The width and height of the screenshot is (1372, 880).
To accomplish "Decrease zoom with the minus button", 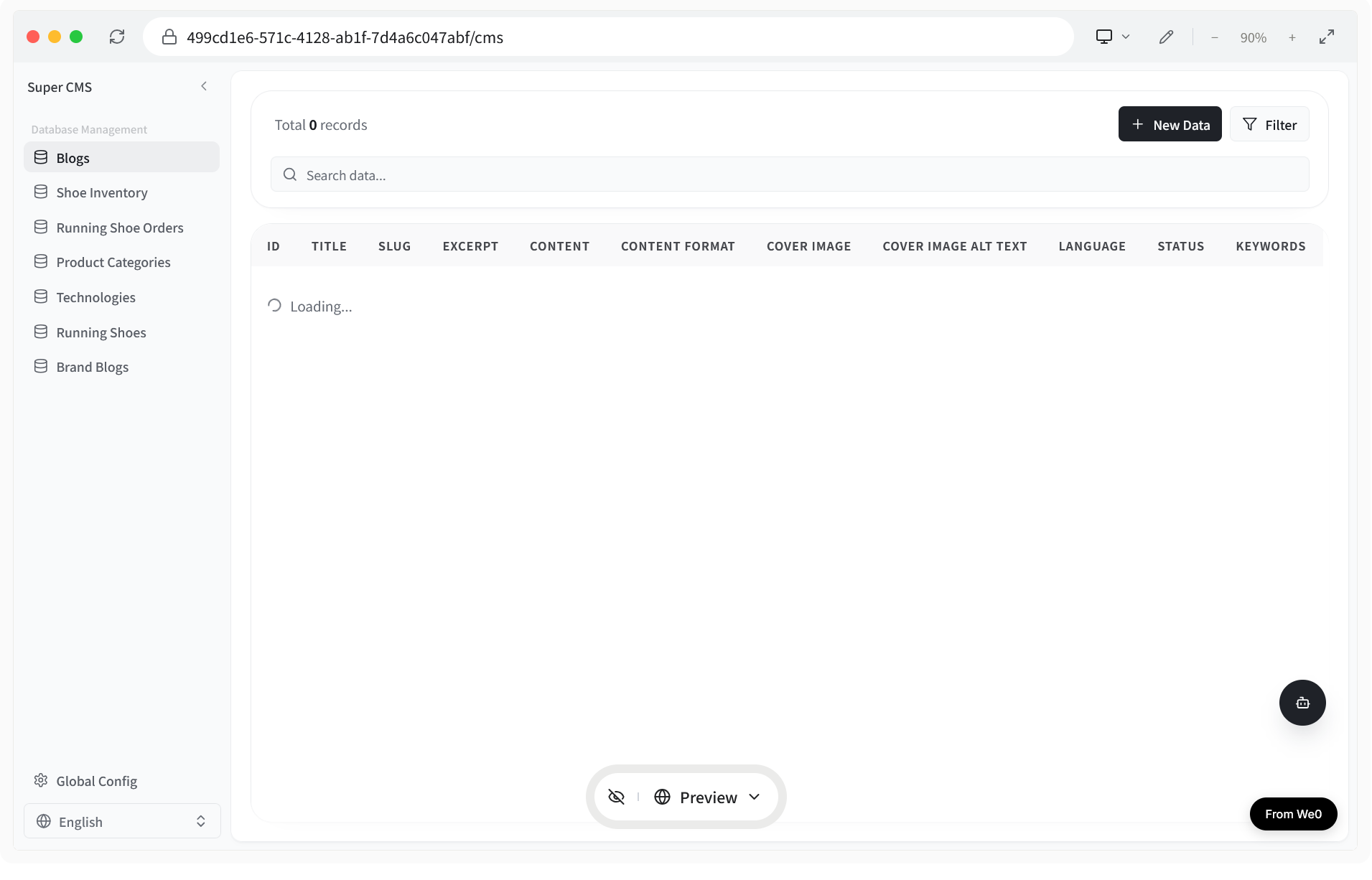I will coord(1215,37).
